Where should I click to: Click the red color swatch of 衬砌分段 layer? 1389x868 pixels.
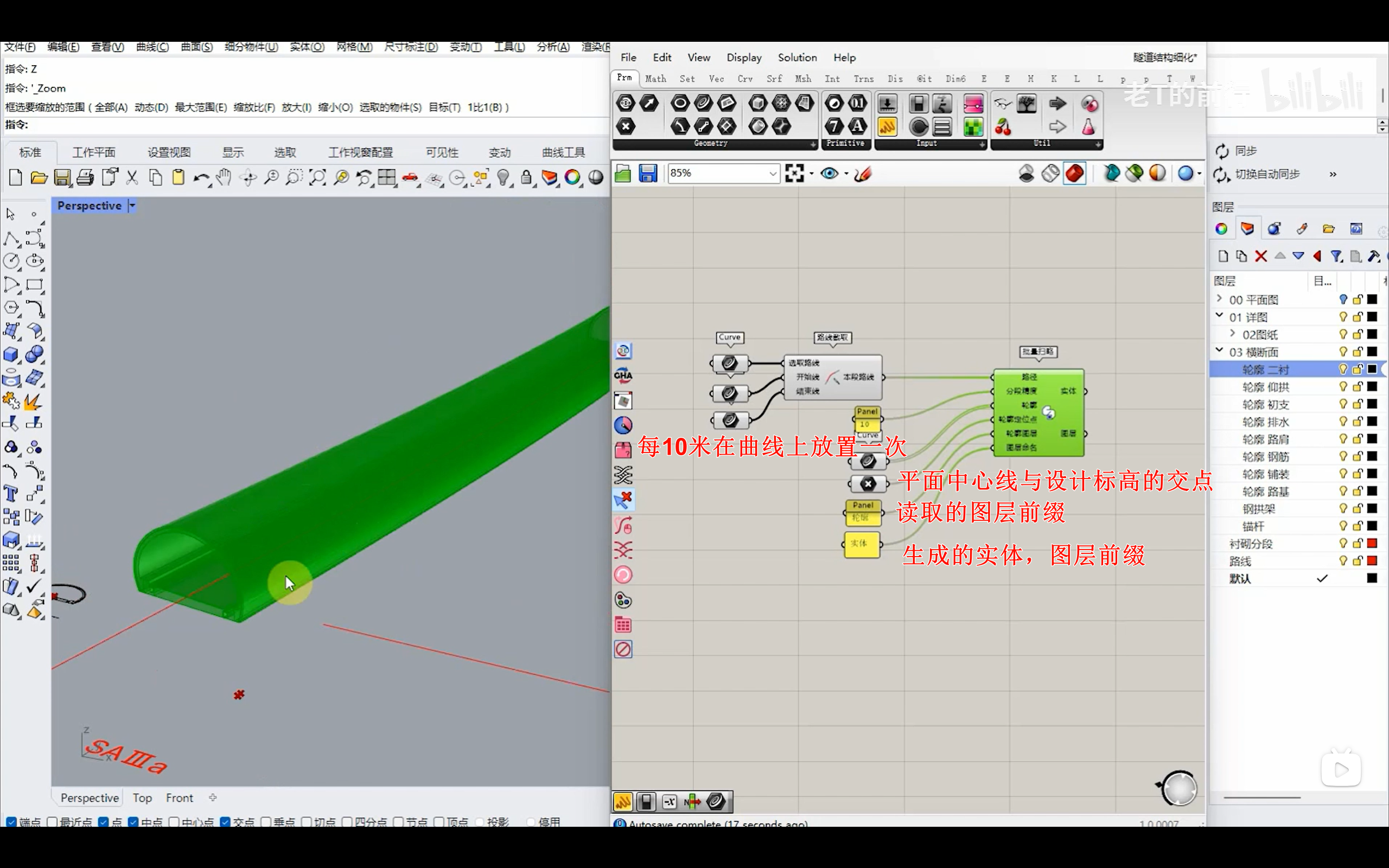click(x=1372, y=543)
